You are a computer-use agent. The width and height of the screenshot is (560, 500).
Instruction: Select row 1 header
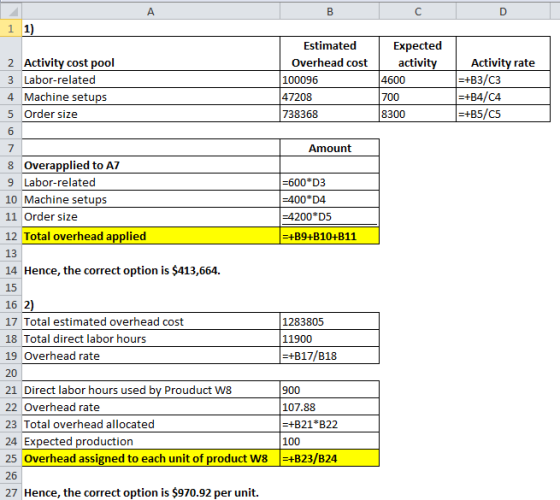click(11, 28)
